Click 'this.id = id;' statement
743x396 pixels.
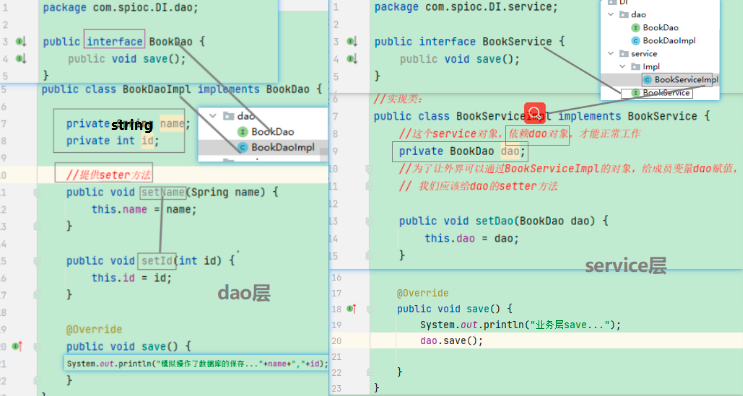(x=131, y=278)
